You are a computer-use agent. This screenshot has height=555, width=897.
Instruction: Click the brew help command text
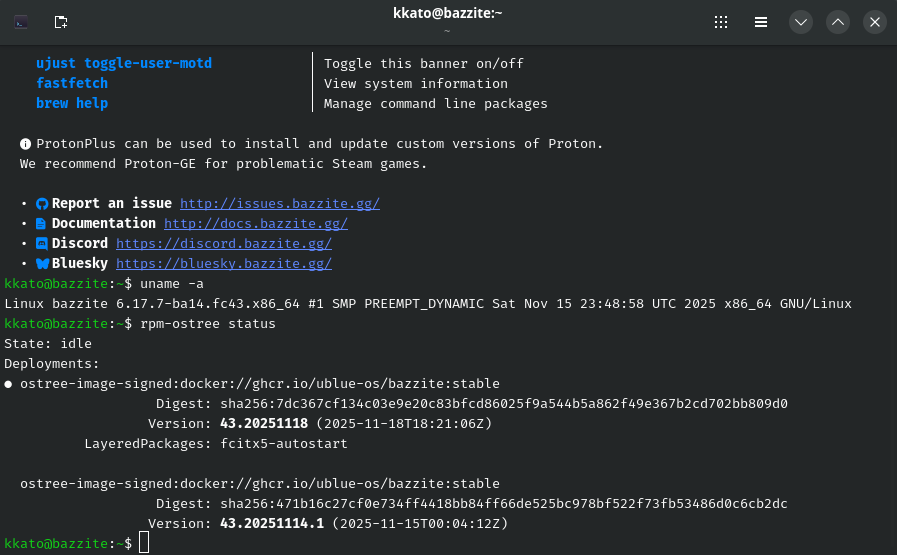coord(72,104)
